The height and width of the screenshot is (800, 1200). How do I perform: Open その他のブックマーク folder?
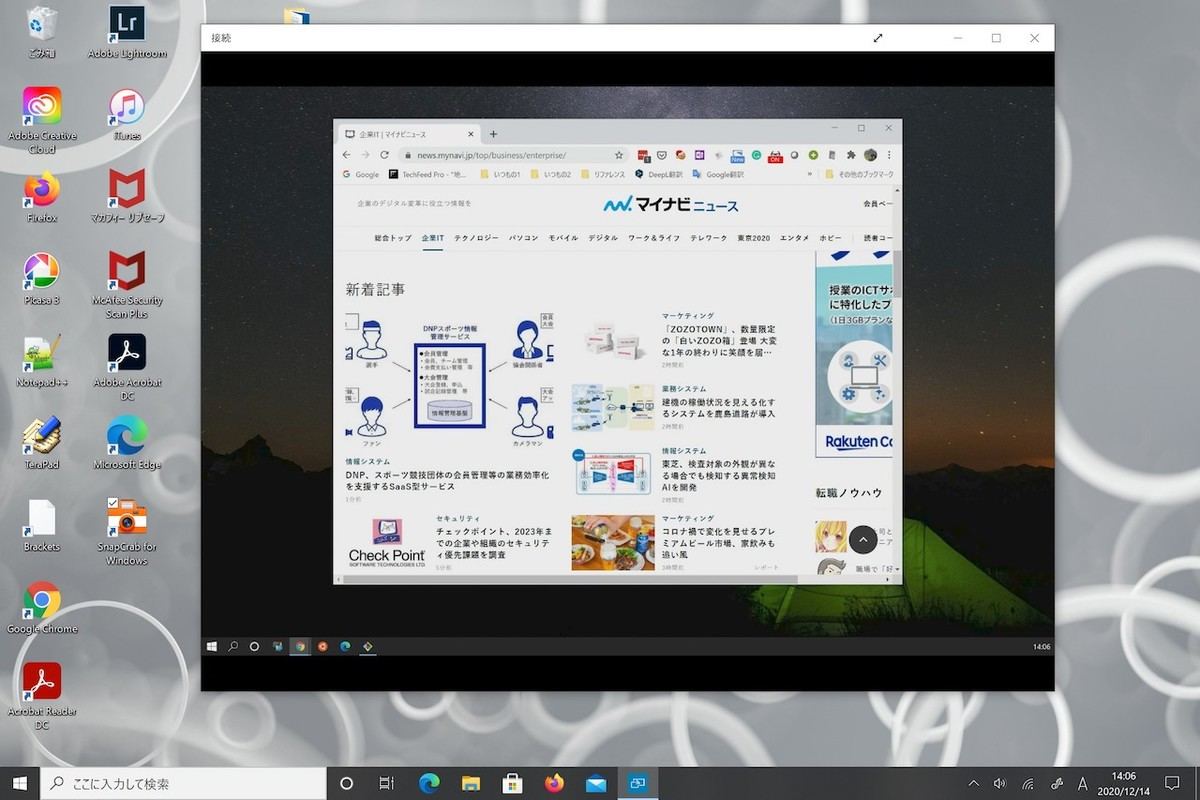tap(860, 174)
